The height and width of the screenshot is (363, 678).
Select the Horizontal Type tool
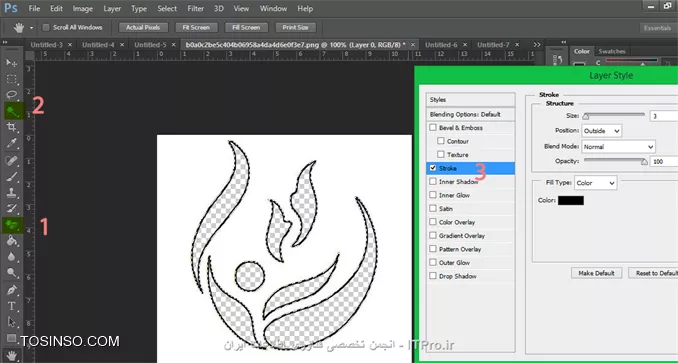11,306
